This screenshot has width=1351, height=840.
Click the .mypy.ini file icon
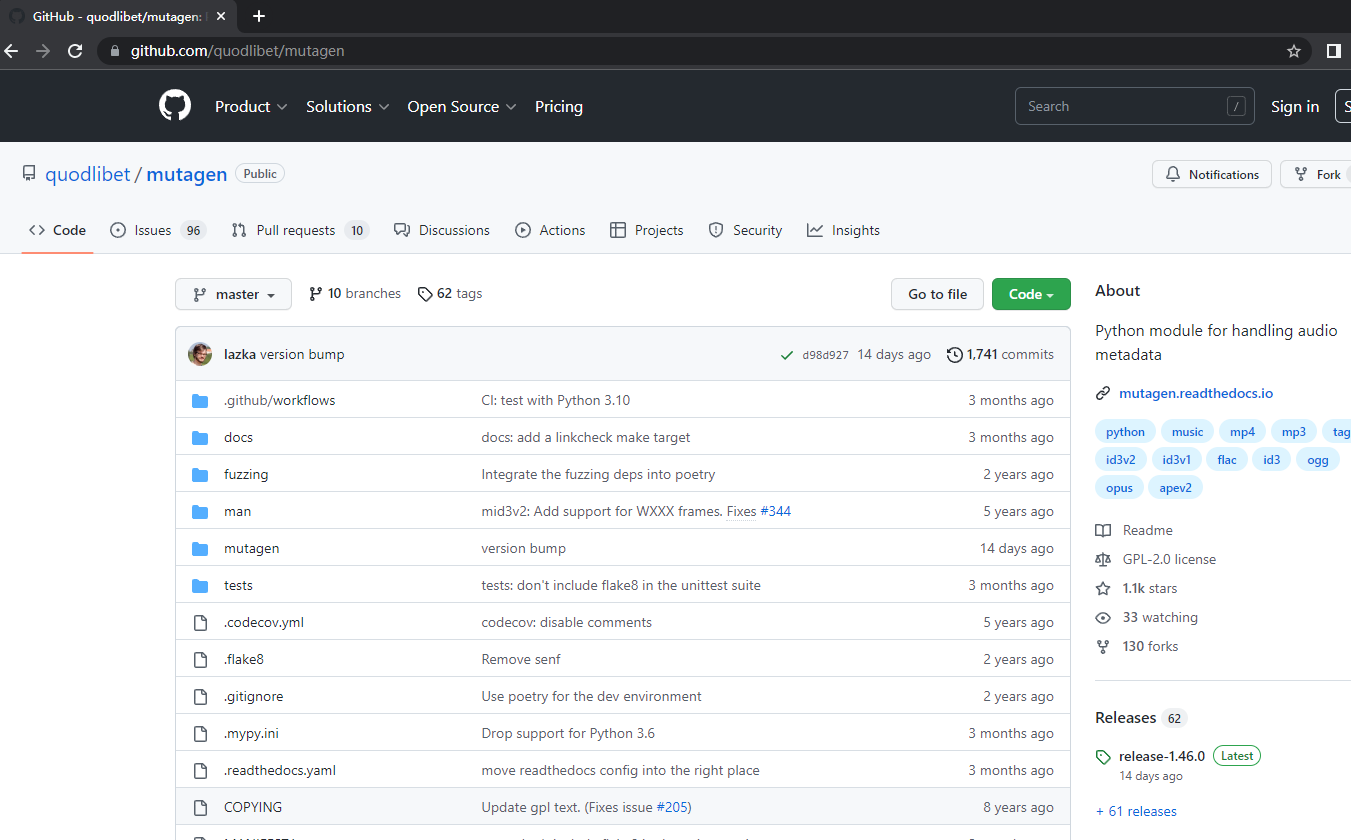200,734
